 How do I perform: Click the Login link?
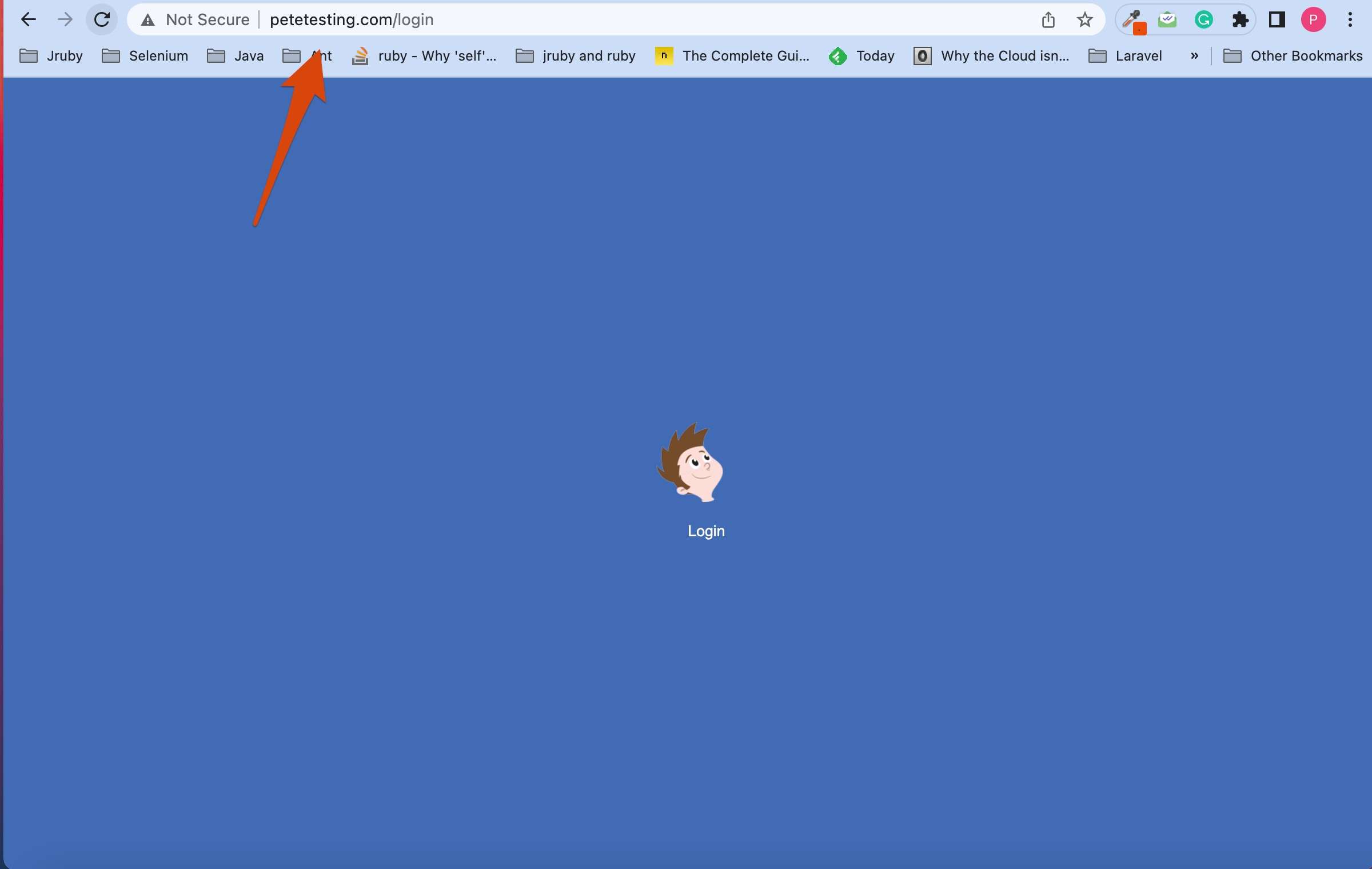pos(706,531)
